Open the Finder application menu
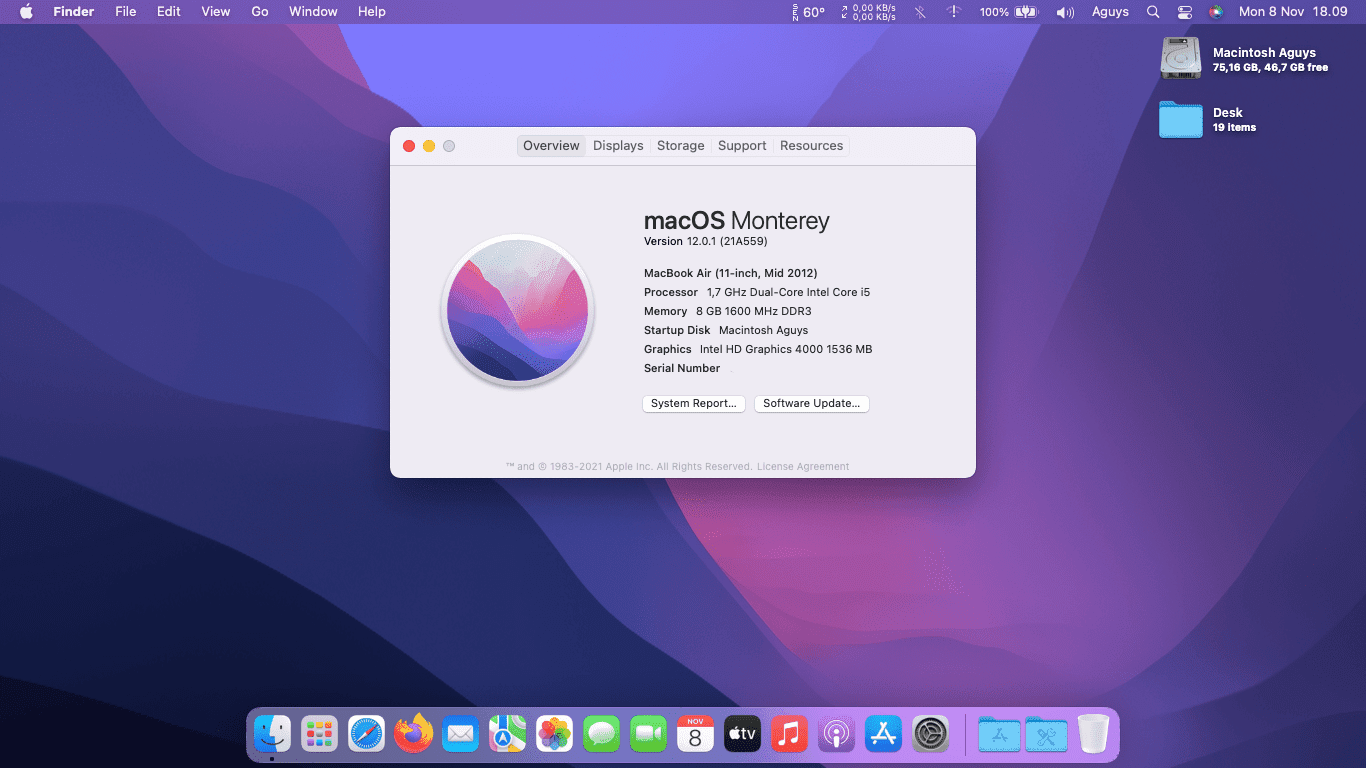The image size is (1366, 768). 73,12
